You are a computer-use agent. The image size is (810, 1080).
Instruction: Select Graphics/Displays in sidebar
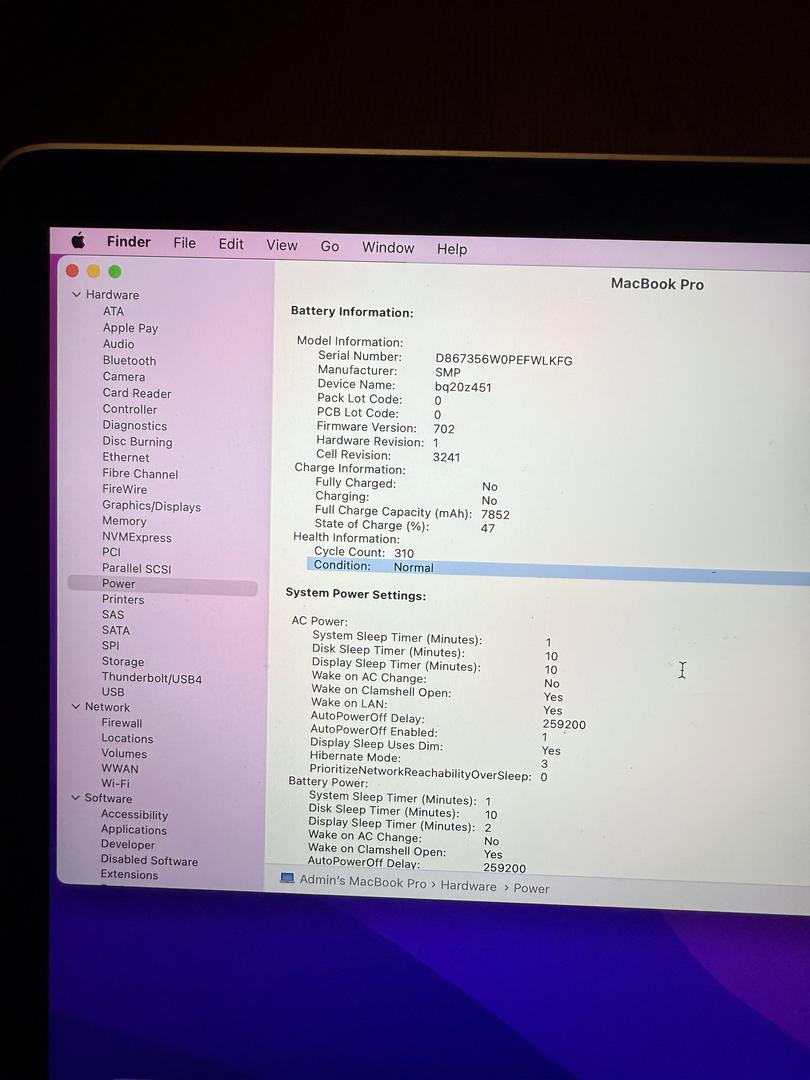tap(152, 506)
